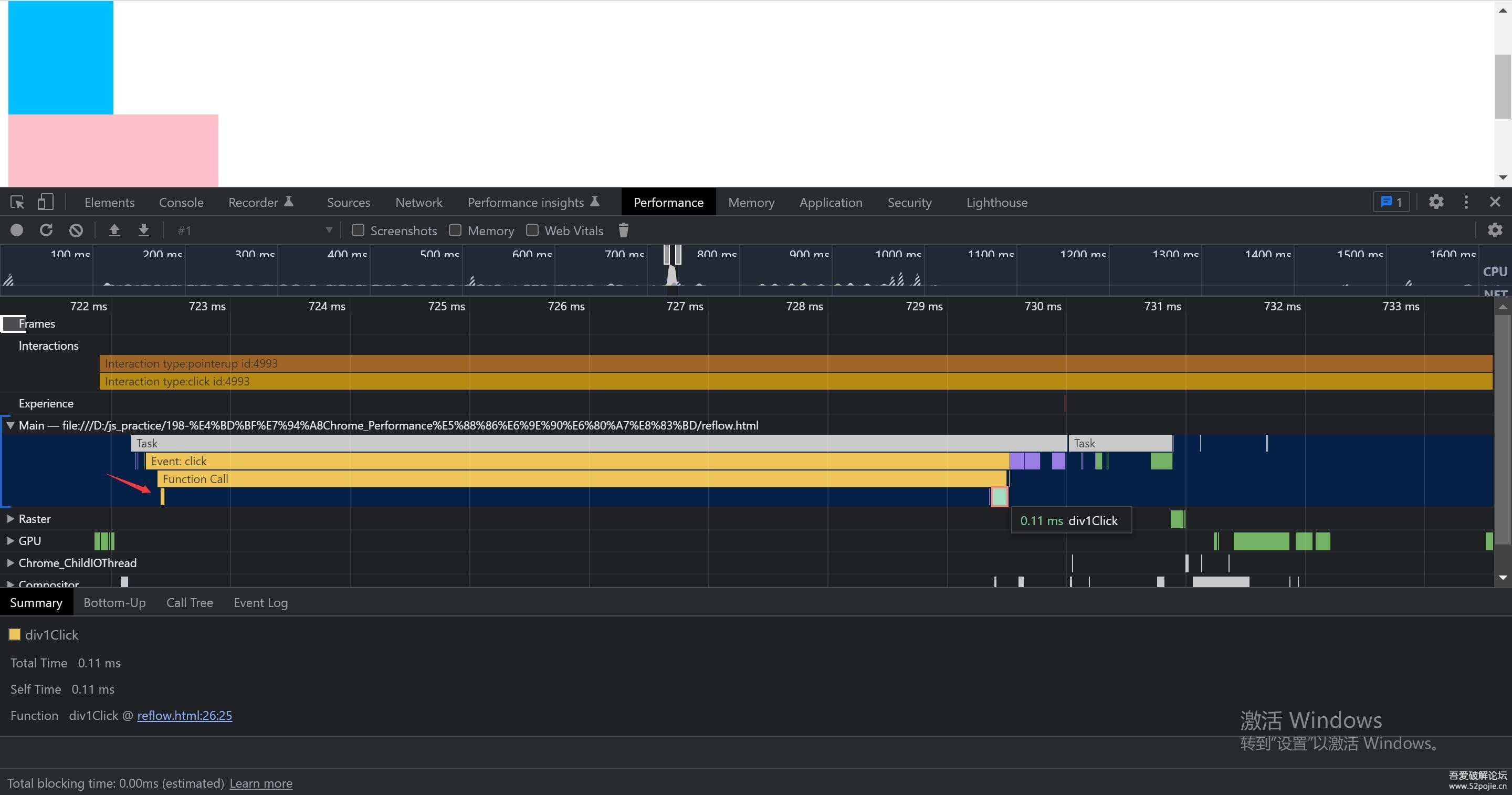Click the record performance button
The image size is (1512, 795).
[16, 230]
